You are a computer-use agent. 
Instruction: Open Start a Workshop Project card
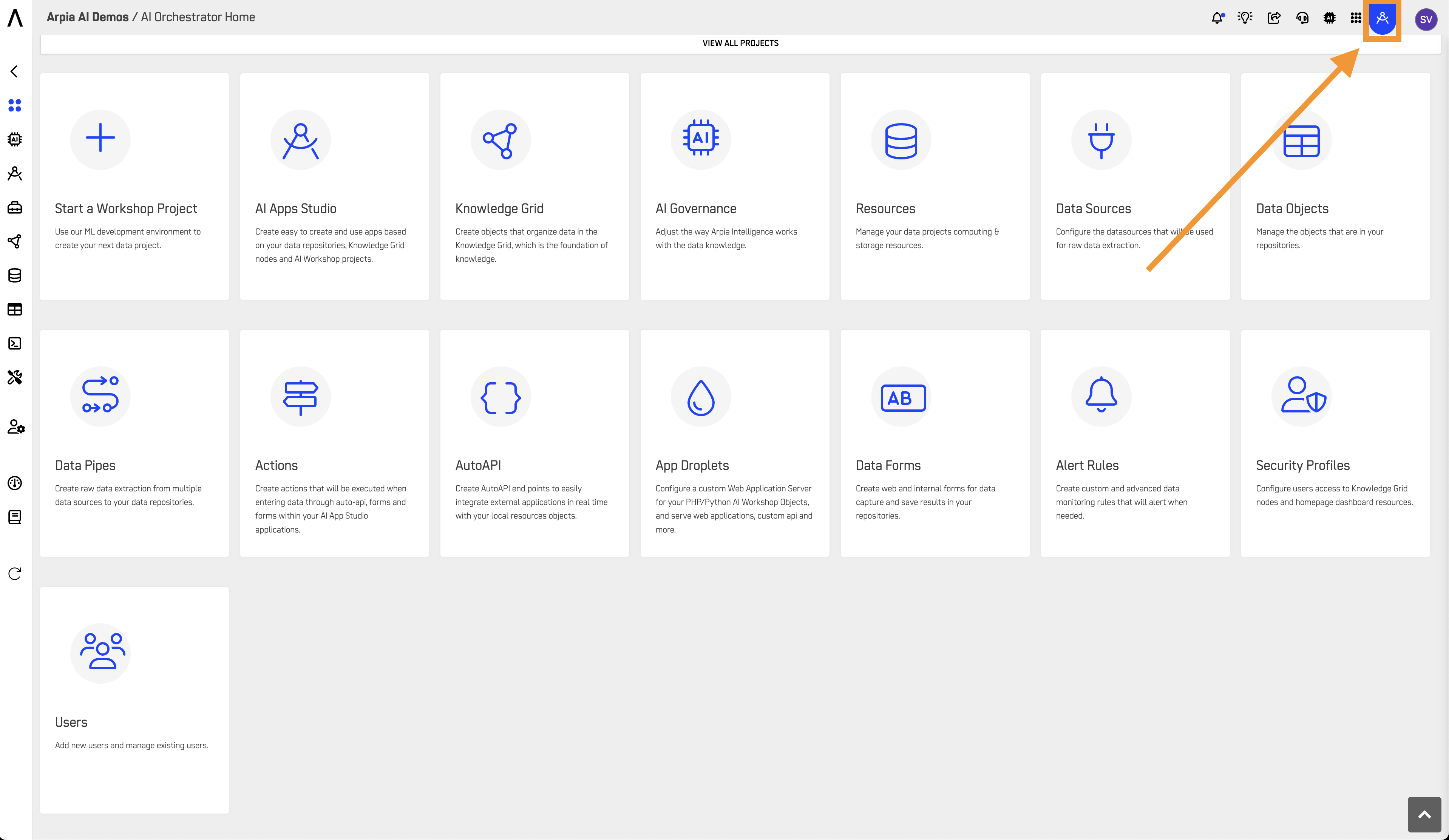click(x=134, y=186)
